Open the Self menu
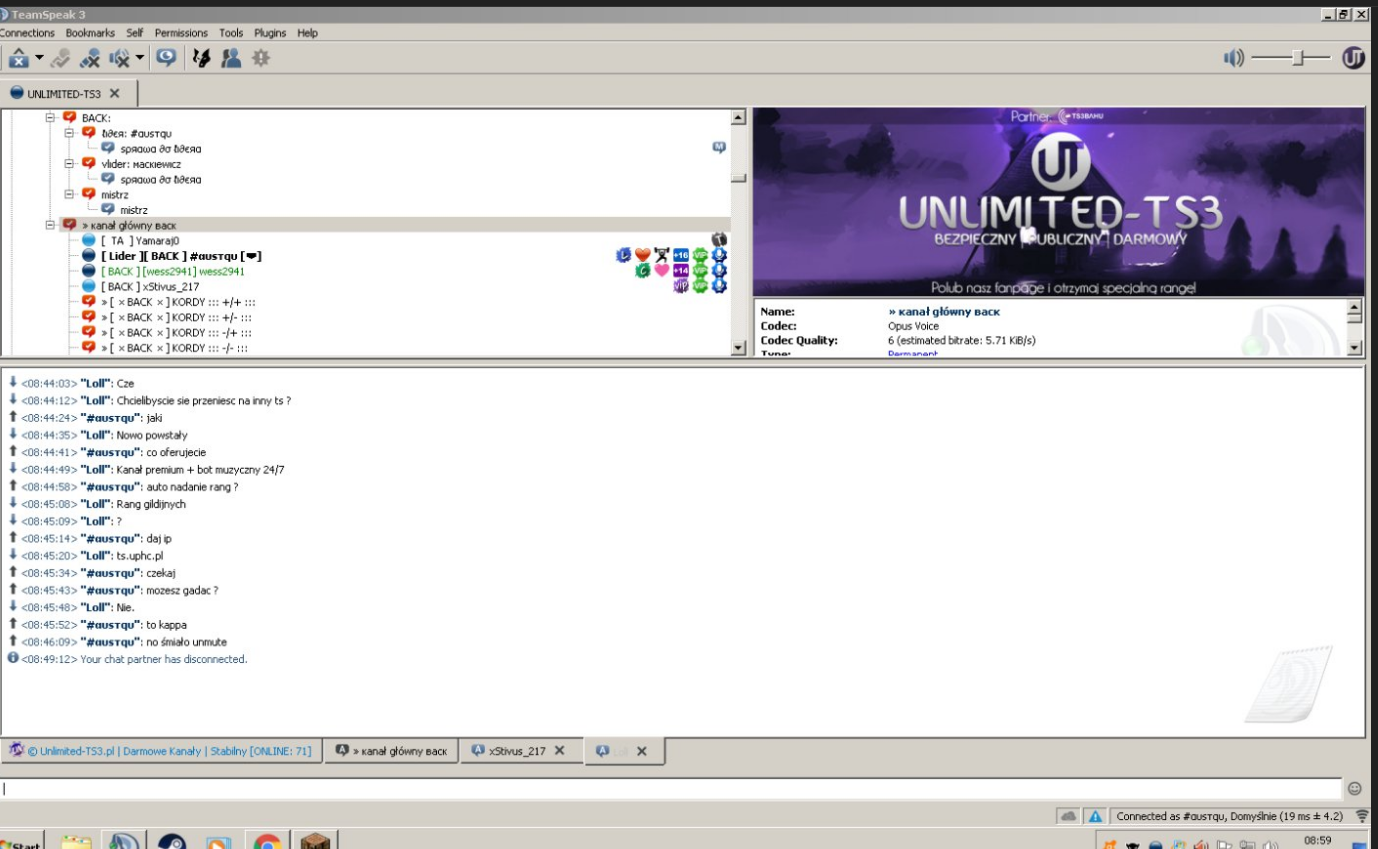Viewport: 1378px width, 849px height. coord(135,33)
